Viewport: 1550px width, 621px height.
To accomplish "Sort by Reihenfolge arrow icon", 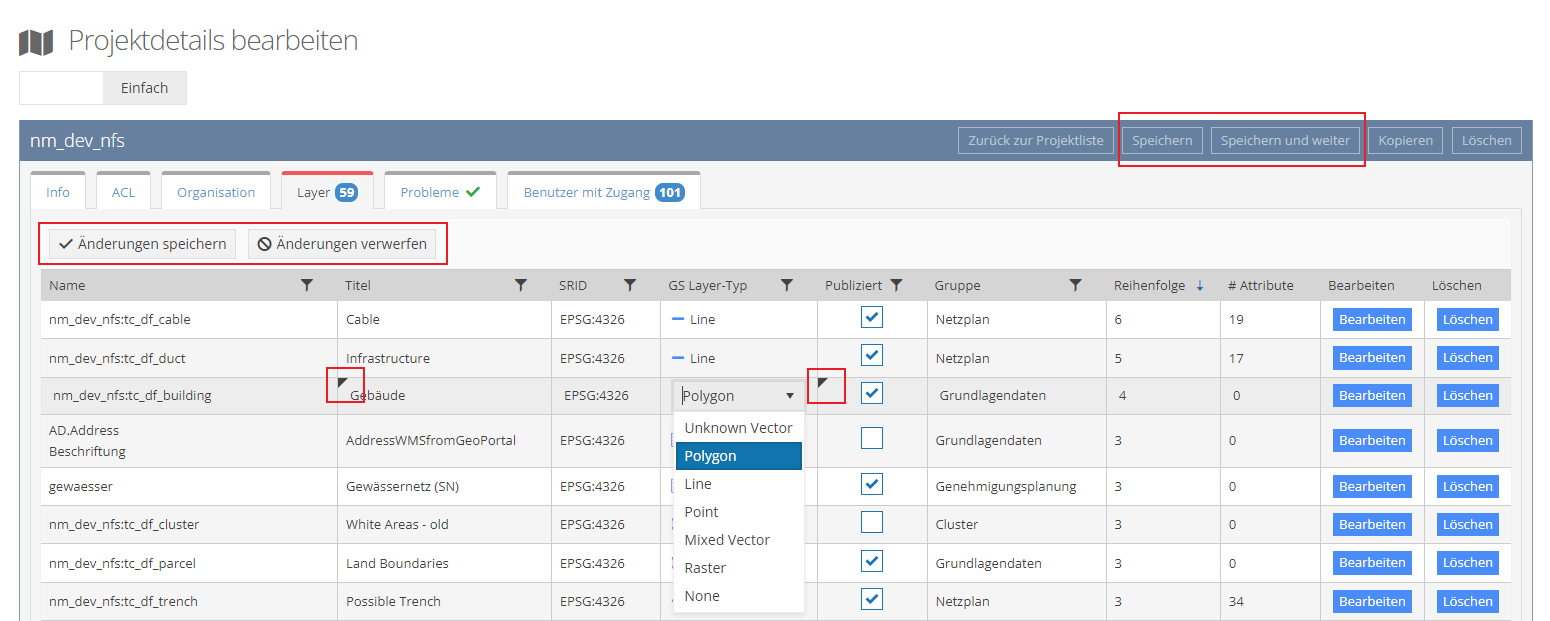I will [1199, 285].
